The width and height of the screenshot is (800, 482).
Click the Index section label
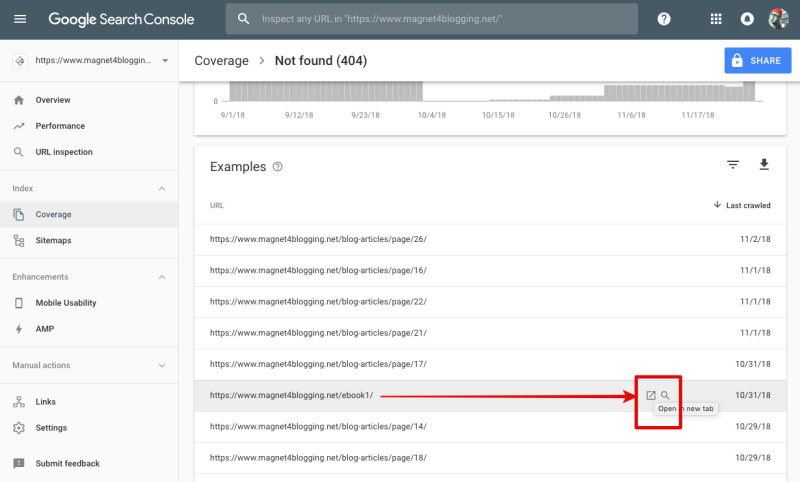(22, 189)
